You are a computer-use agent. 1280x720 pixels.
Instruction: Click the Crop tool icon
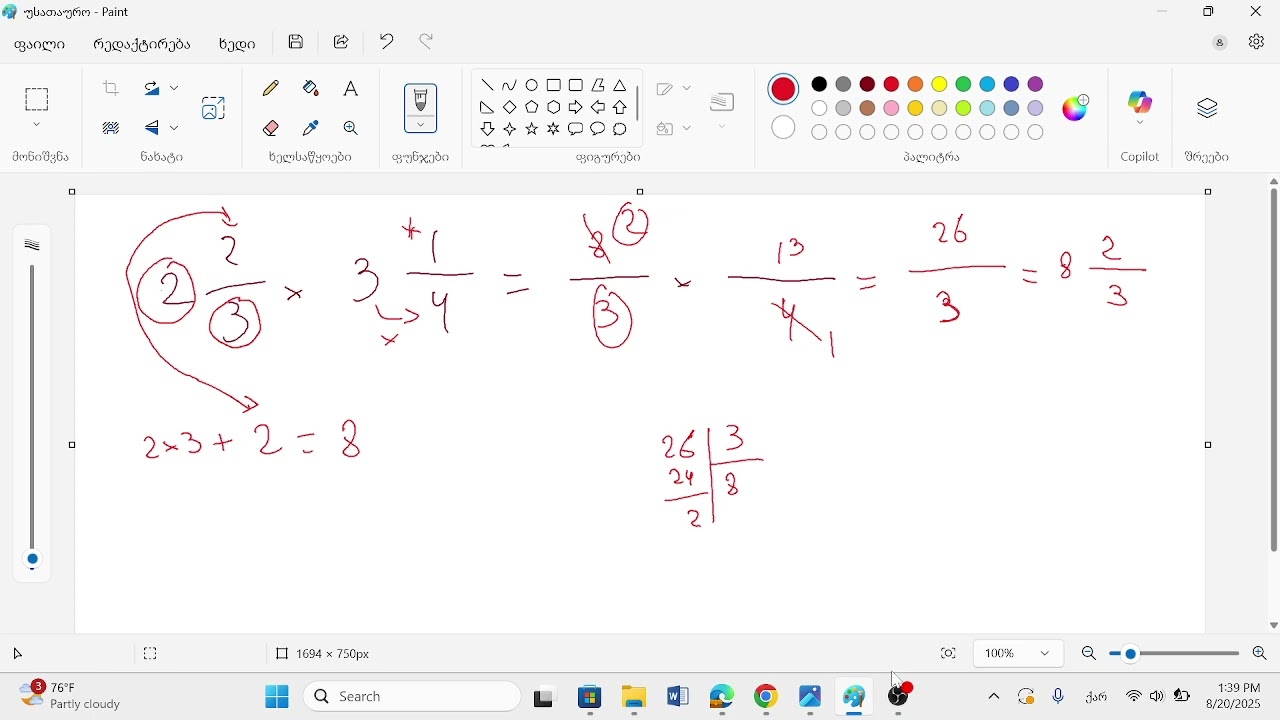(x=111, y=89)
